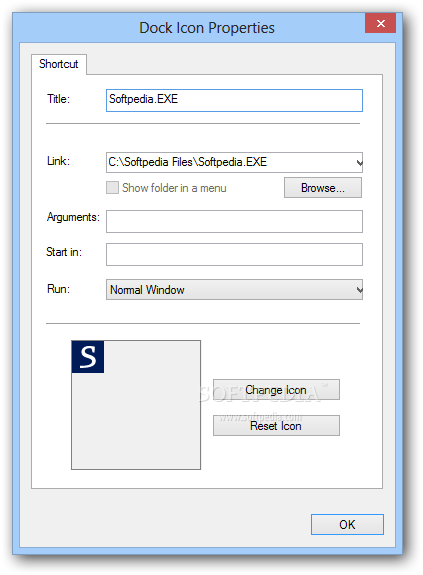Focus the Start in input field
This screenshot has height=575, width=423.
[234, 254]
